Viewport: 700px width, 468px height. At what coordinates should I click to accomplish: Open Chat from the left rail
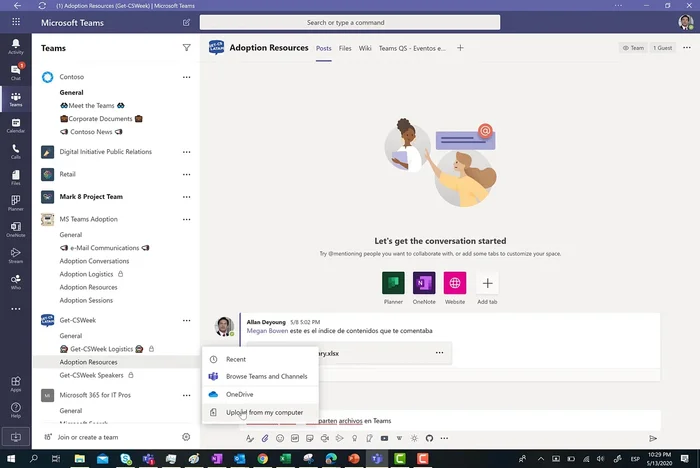pyautogui.click(x=15, y=72)
